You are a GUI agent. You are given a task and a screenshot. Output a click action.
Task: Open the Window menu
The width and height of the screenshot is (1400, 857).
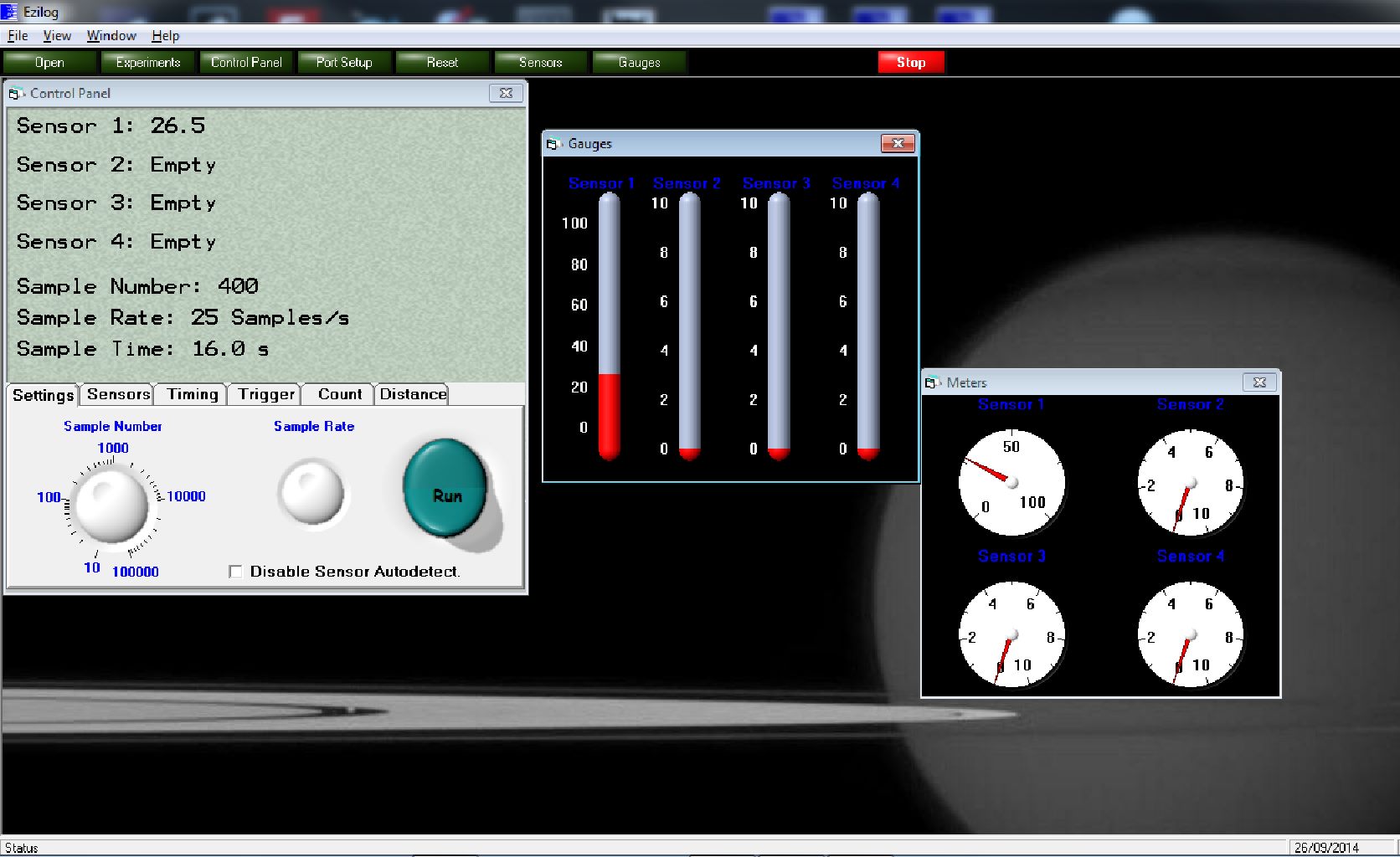coord(111,36)
